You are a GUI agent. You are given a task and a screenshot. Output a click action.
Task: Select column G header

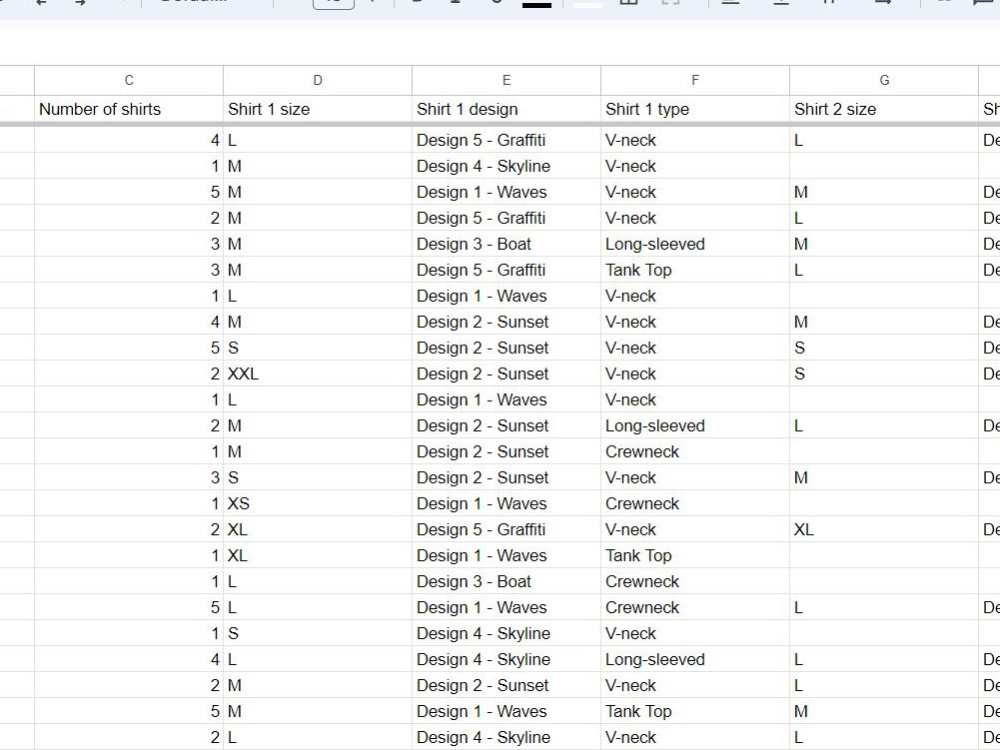(884, 80)
